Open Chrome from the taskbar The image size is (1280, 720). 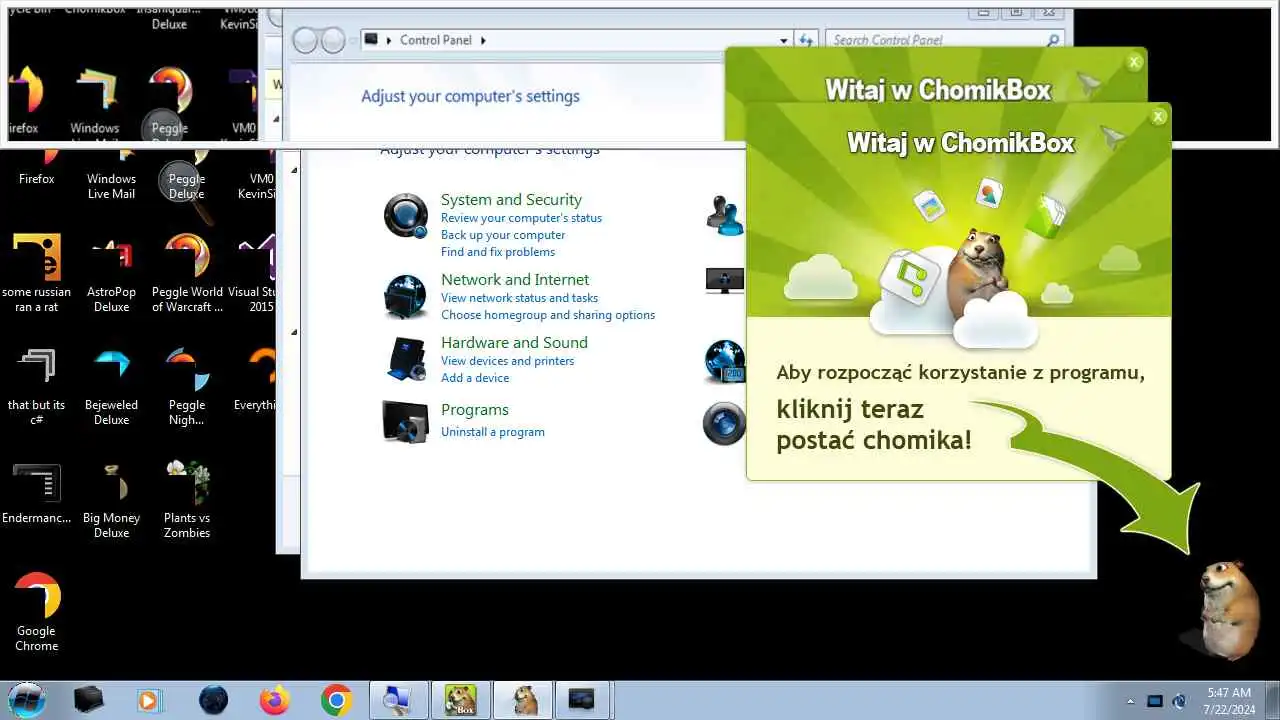(336, 700)
